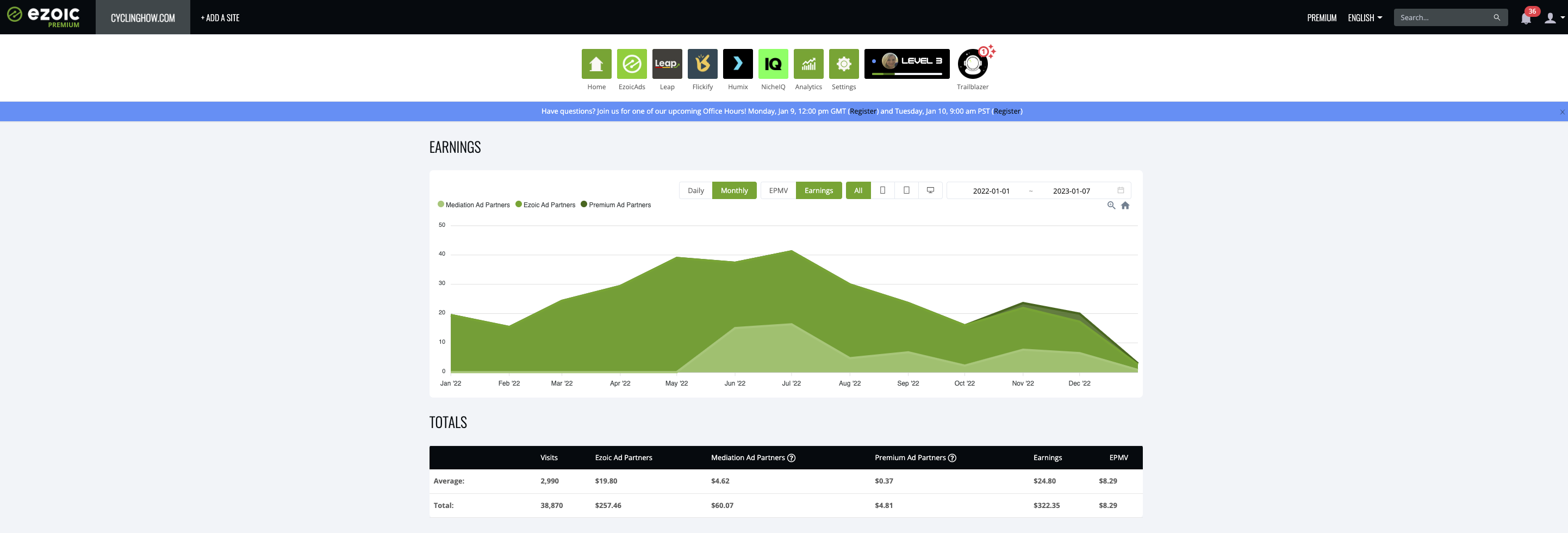Filter earnings by desktop device
This screenshot has width=1568, height=533.
[930, 190]
